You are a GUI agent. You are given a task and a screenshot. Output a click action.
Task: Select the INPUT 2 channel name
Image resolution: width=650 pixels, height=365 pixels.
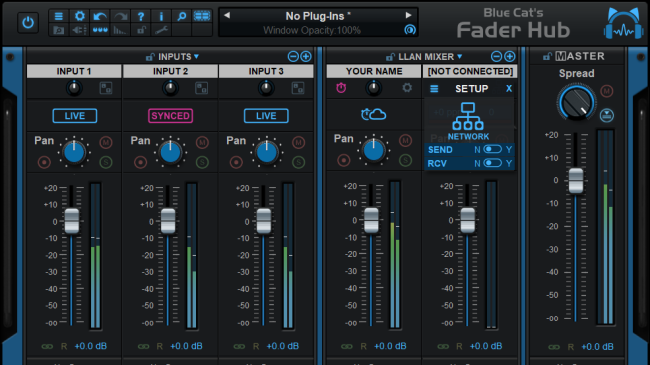pos(170,71)
